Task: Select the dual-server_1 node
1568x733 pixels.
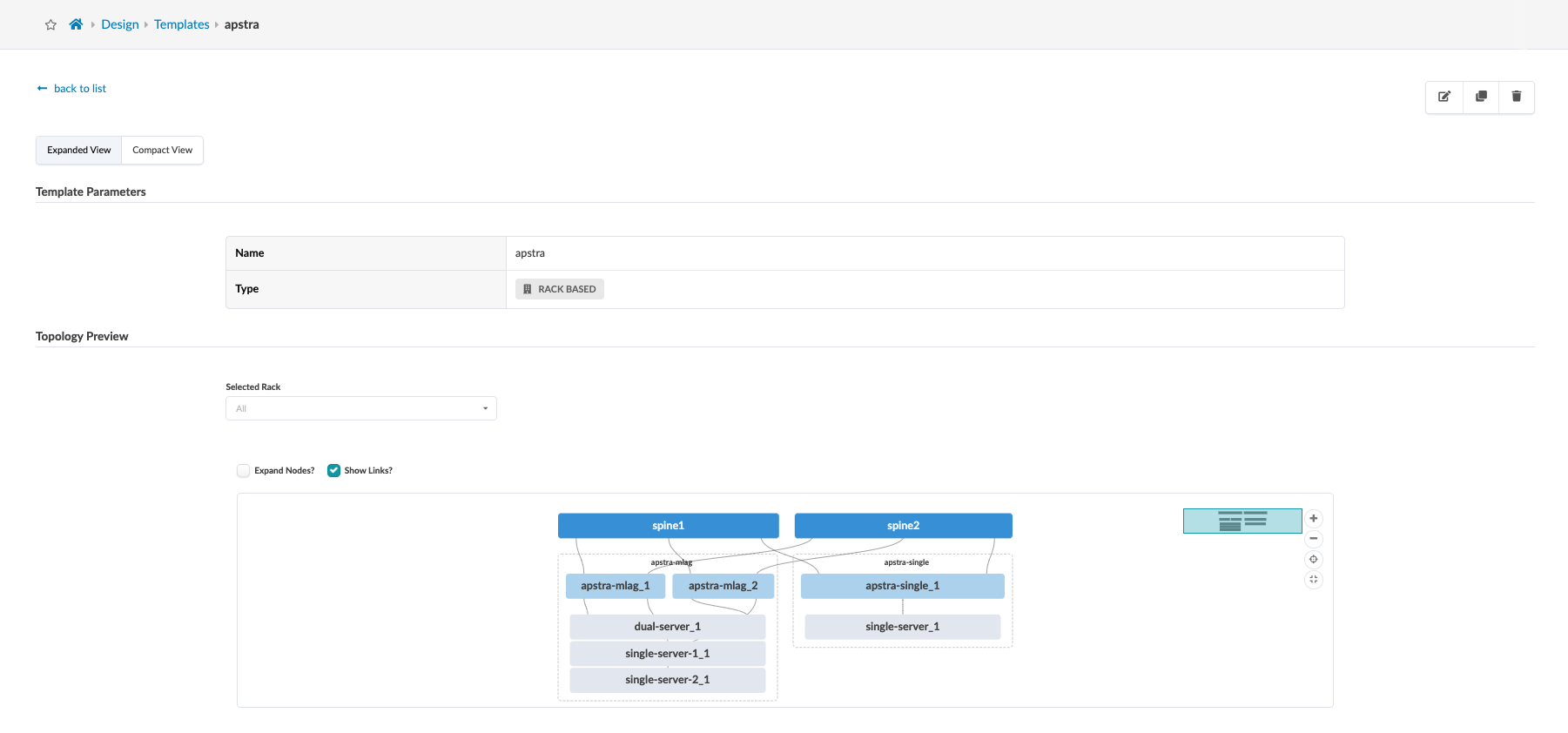Action: click(x=668, y=627)
